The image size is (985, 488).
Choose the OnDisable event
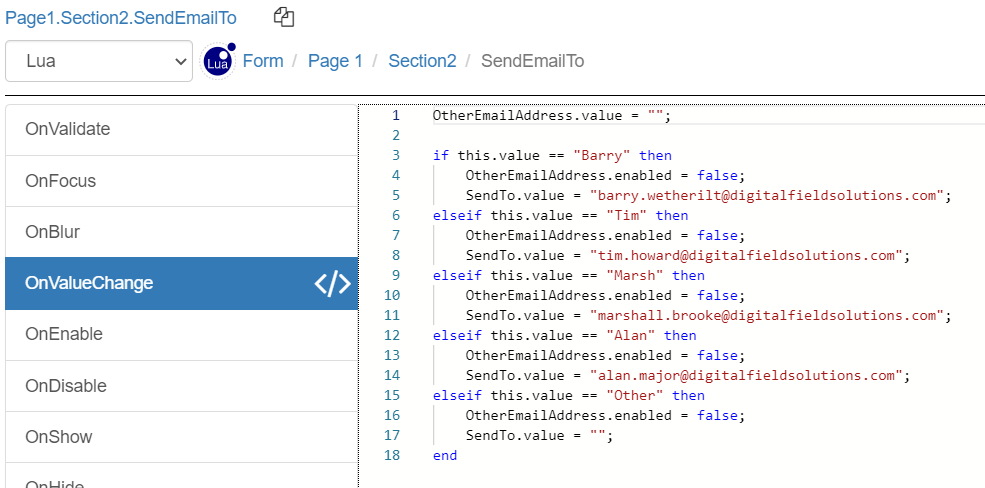66,386
